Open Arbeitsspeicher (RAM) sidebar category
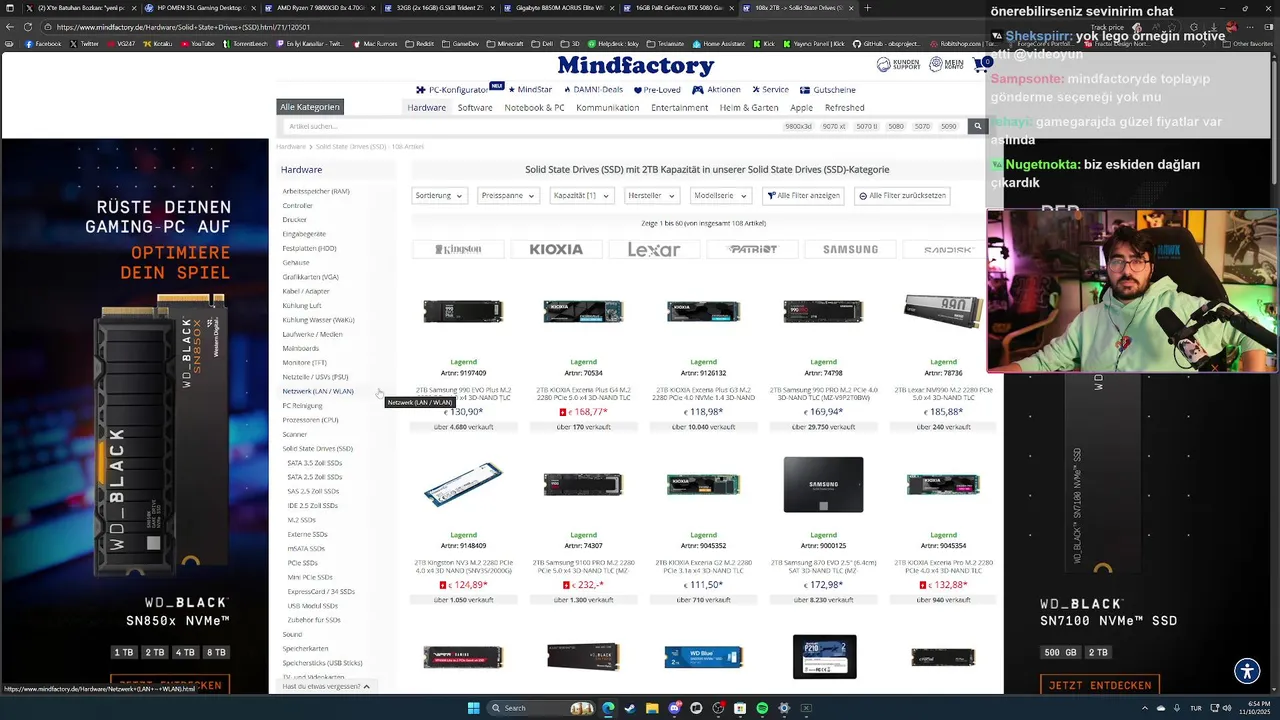The height and width of the screenshot is (720, 1280). [x=316, y=191]
